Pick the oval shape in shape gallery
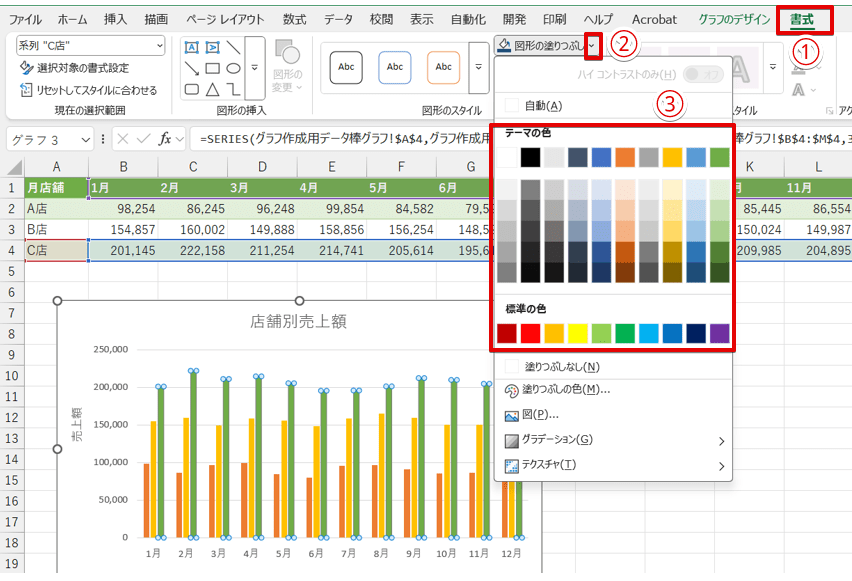852x581 pixels. coord(233,69)
